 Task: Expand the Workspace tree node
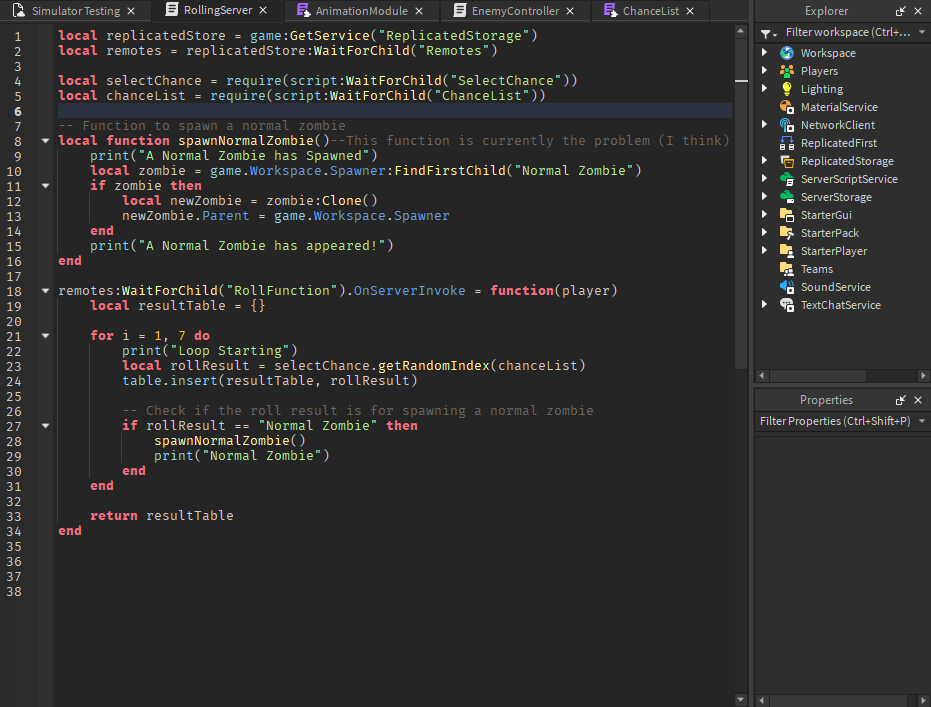[765, 53]
